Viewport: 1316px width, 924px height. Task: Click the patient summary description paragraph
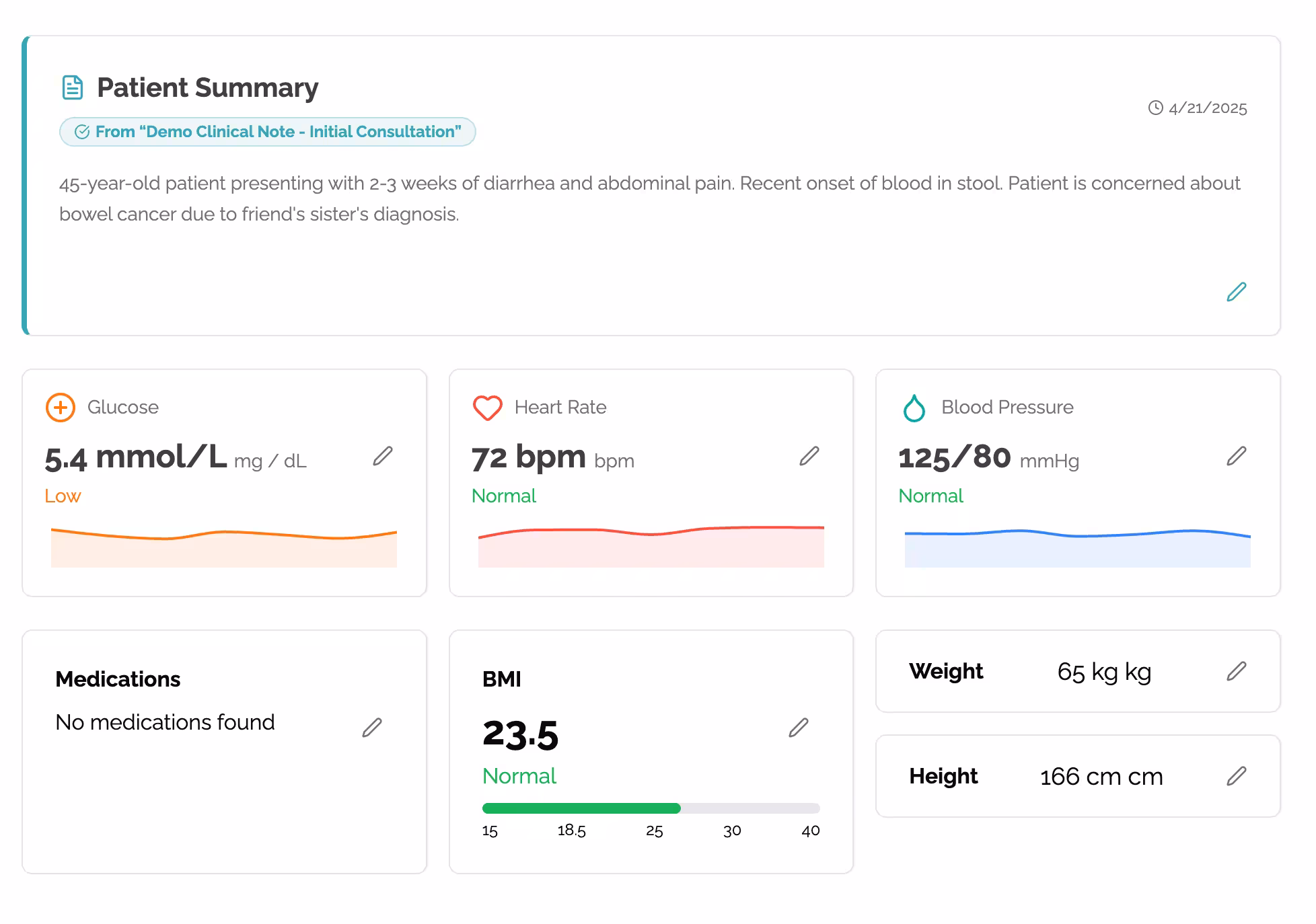[650, 198]
